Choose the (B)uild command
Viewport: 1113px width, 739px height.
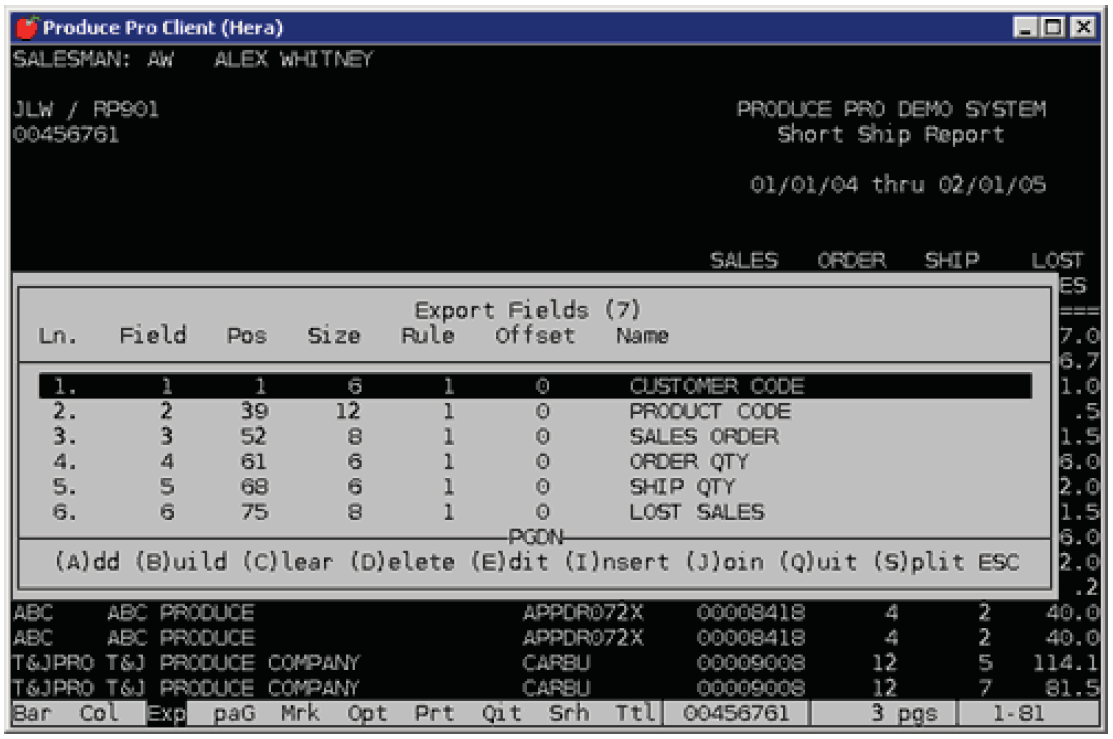point(181,562)
